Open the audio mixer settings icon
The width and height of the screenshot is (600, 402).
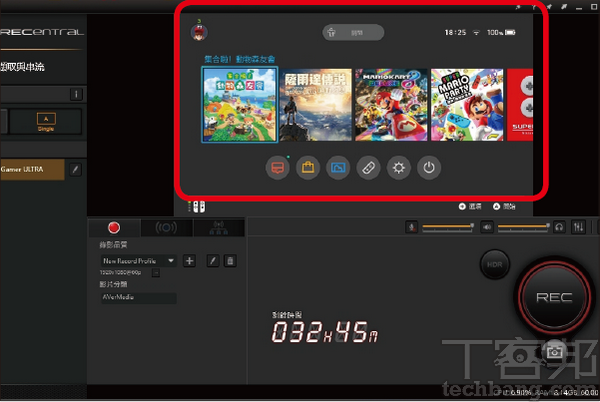[581, 228]
